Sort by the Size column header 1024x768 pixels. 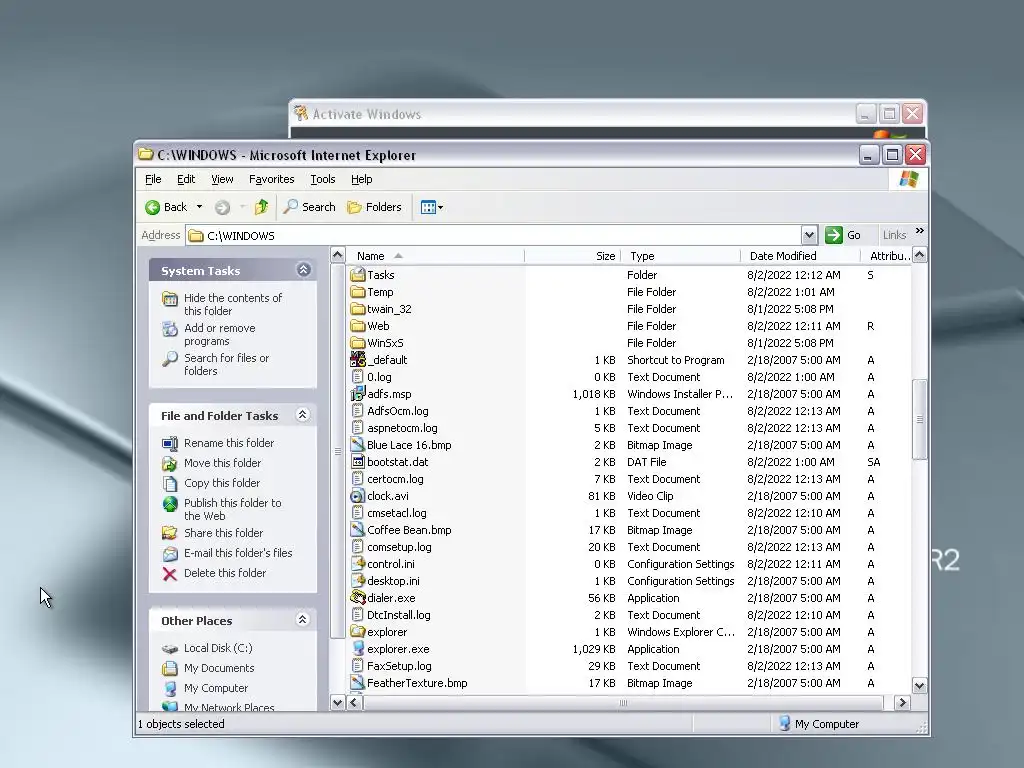[573, 256]
